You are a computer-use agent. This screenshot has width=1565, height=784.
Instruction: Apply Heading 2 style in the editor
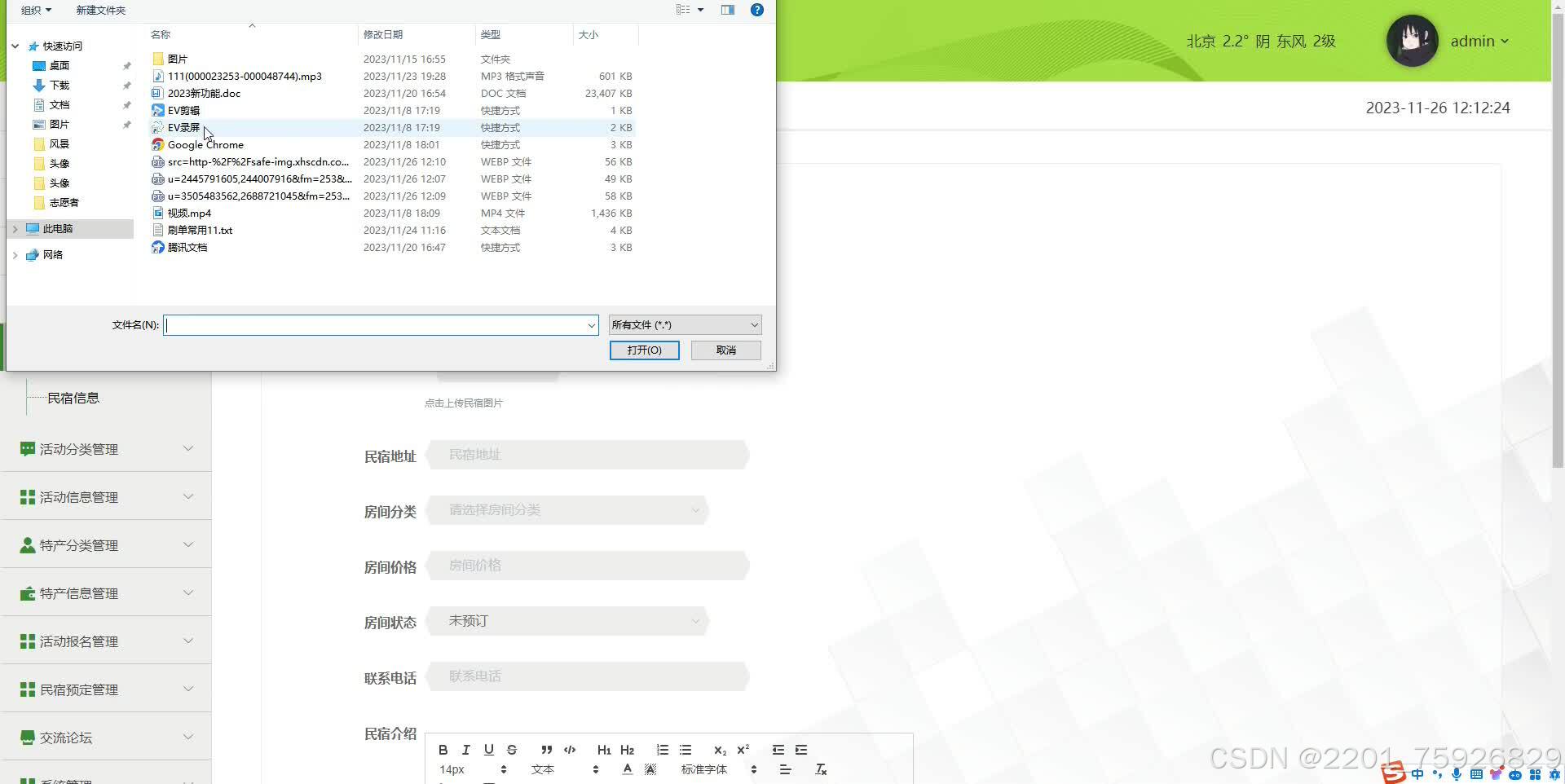click(x=627, y=750)
